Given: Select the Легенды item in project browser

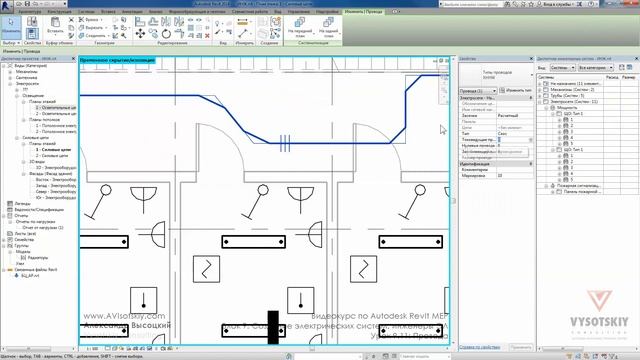Looking at the screenshot, I should [x=22, y=203].
